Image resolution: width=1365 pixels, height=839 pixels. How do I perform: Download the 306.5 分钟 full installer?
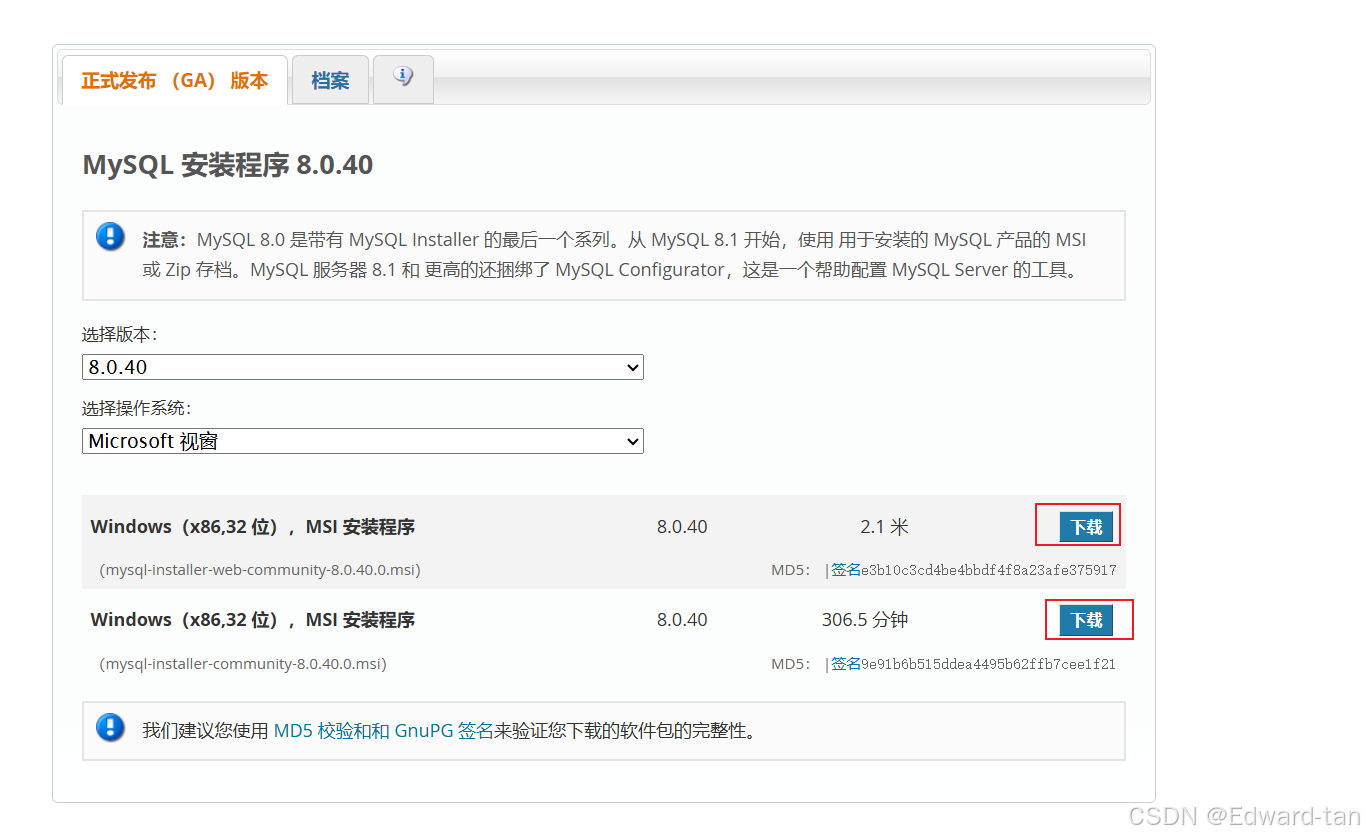[1086, 620]
